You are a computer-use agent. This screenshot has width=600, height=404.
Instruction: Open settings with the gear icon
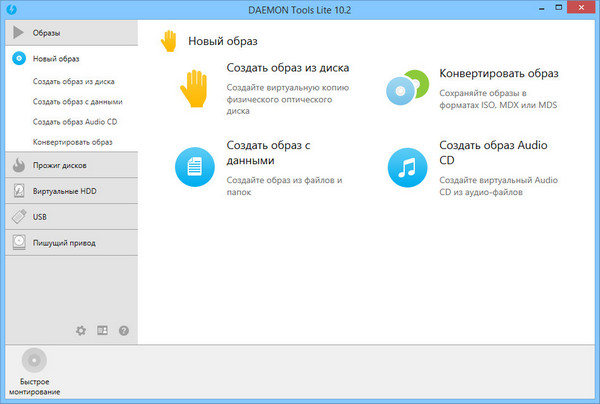[x=81, y=331]
